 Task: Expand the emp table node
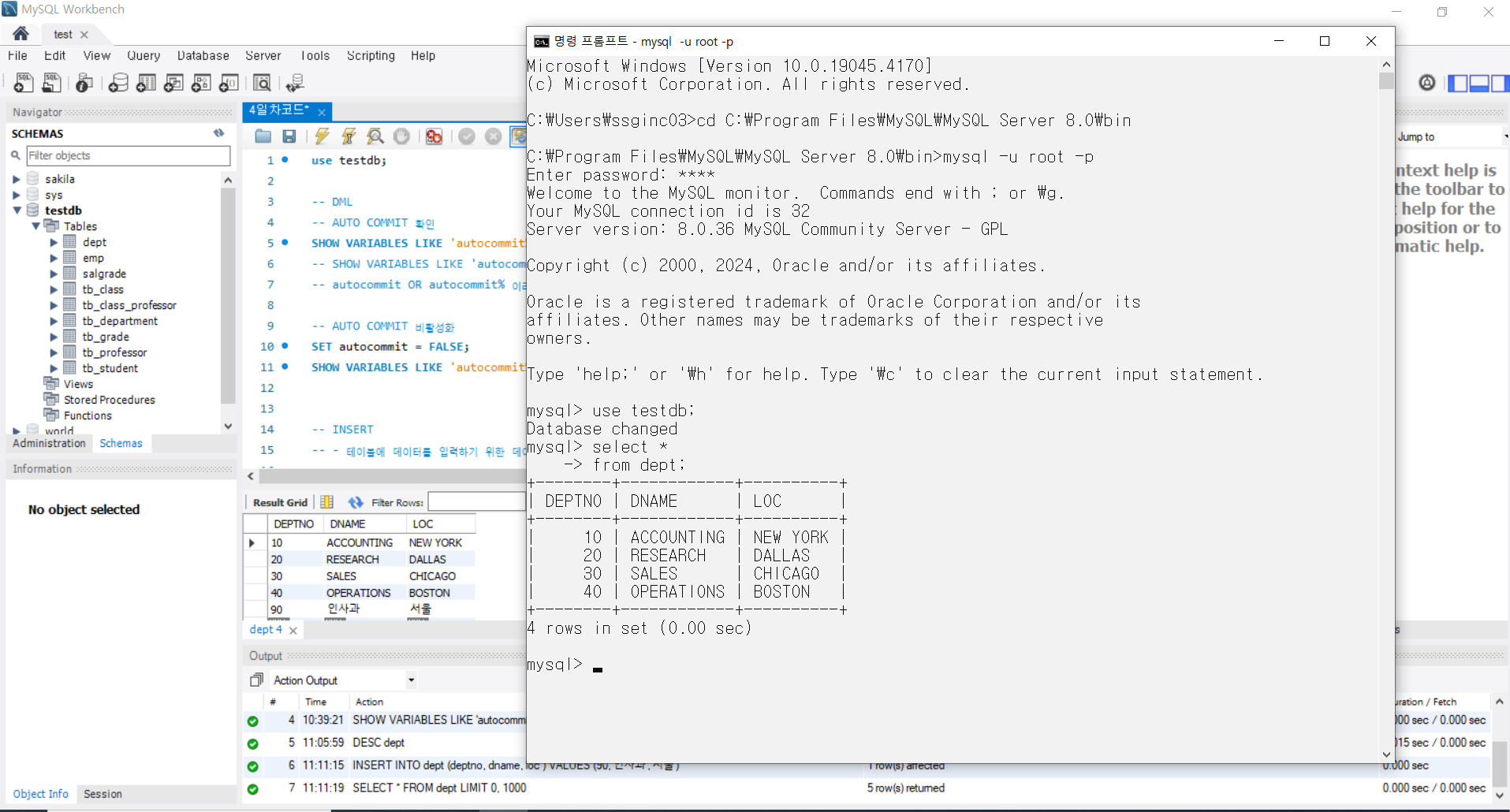(54, 258)
